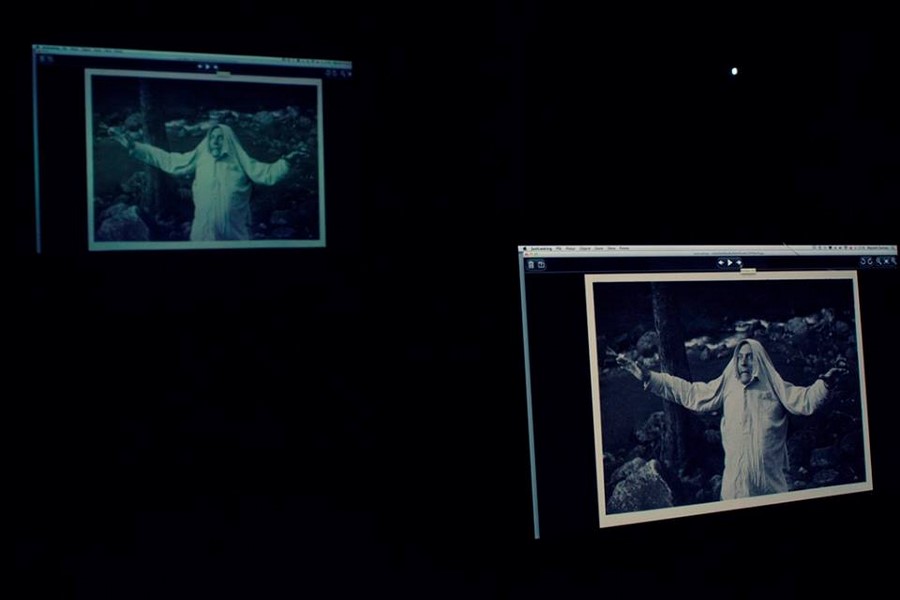Click the export icon beside the right screen's trash
The height and width of the screenshot is (600, 900).
(x=541, y=265)
